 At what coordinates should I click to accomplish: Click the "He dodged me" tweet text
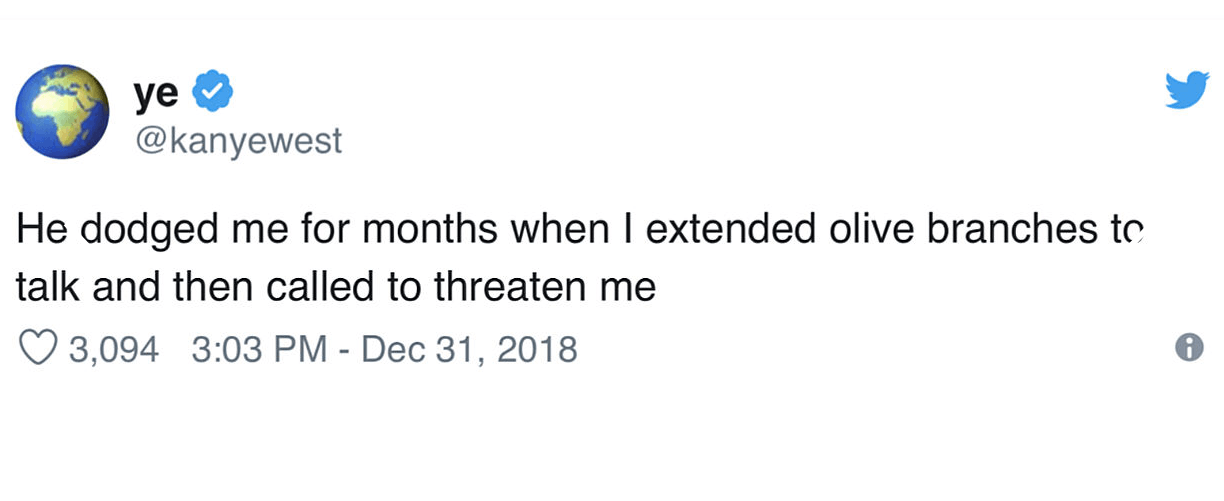[x=578, y=258]
